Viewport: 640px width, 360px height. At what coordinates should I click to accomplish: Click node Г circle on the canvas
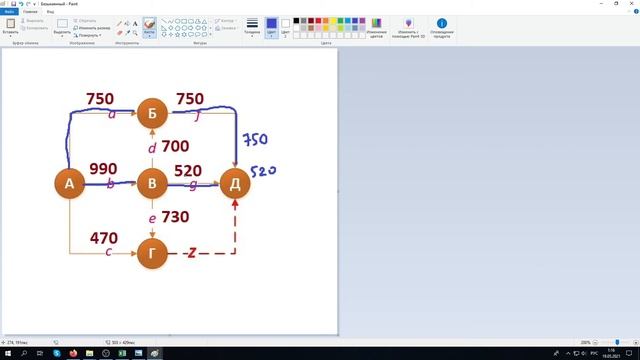click(x=152, y=253)
